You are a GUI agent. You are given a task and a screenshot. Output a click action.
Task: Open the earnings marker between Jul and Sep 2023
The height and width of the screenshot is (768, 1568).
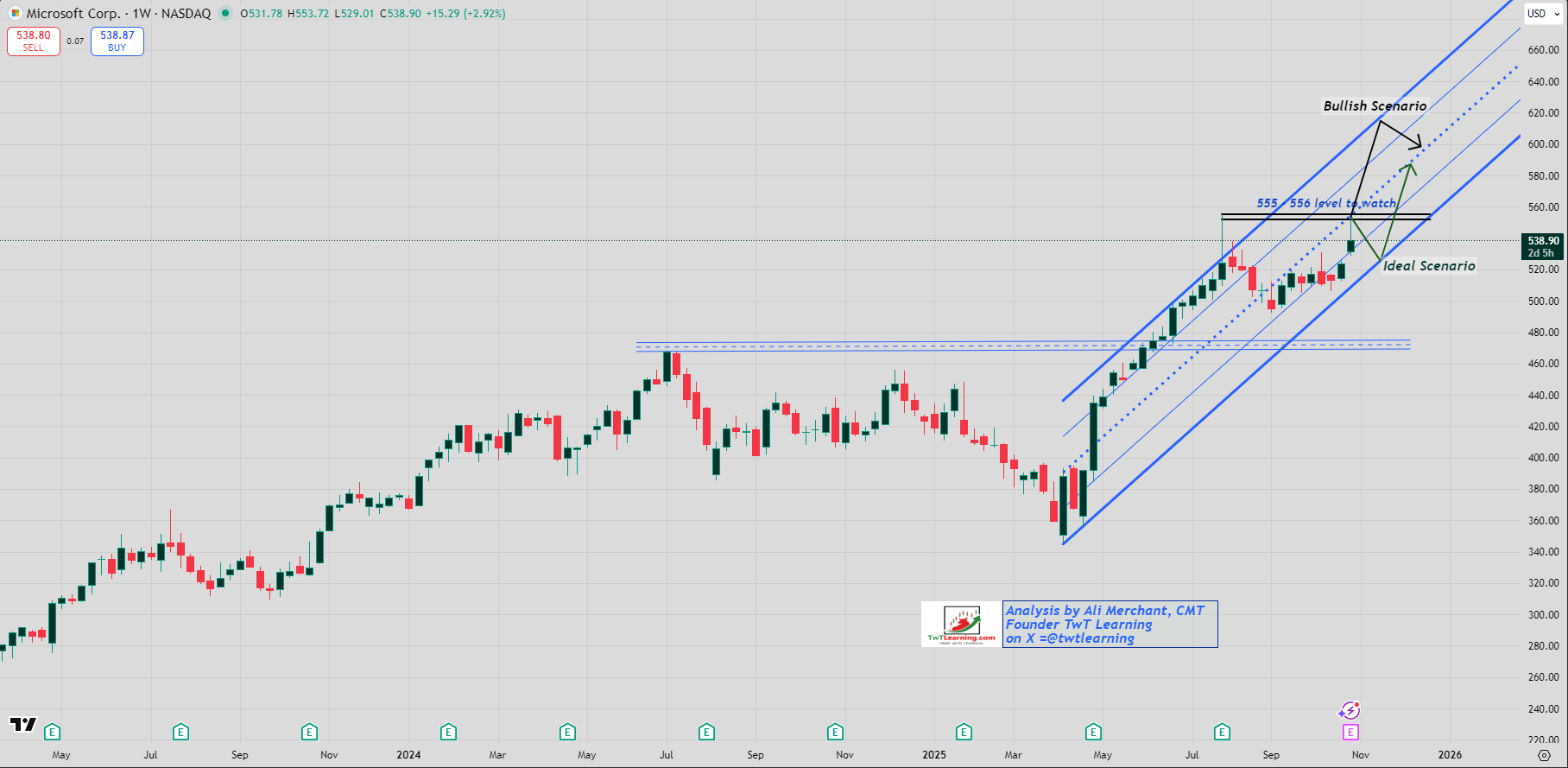pyautogui.click(x=180, y=733)
